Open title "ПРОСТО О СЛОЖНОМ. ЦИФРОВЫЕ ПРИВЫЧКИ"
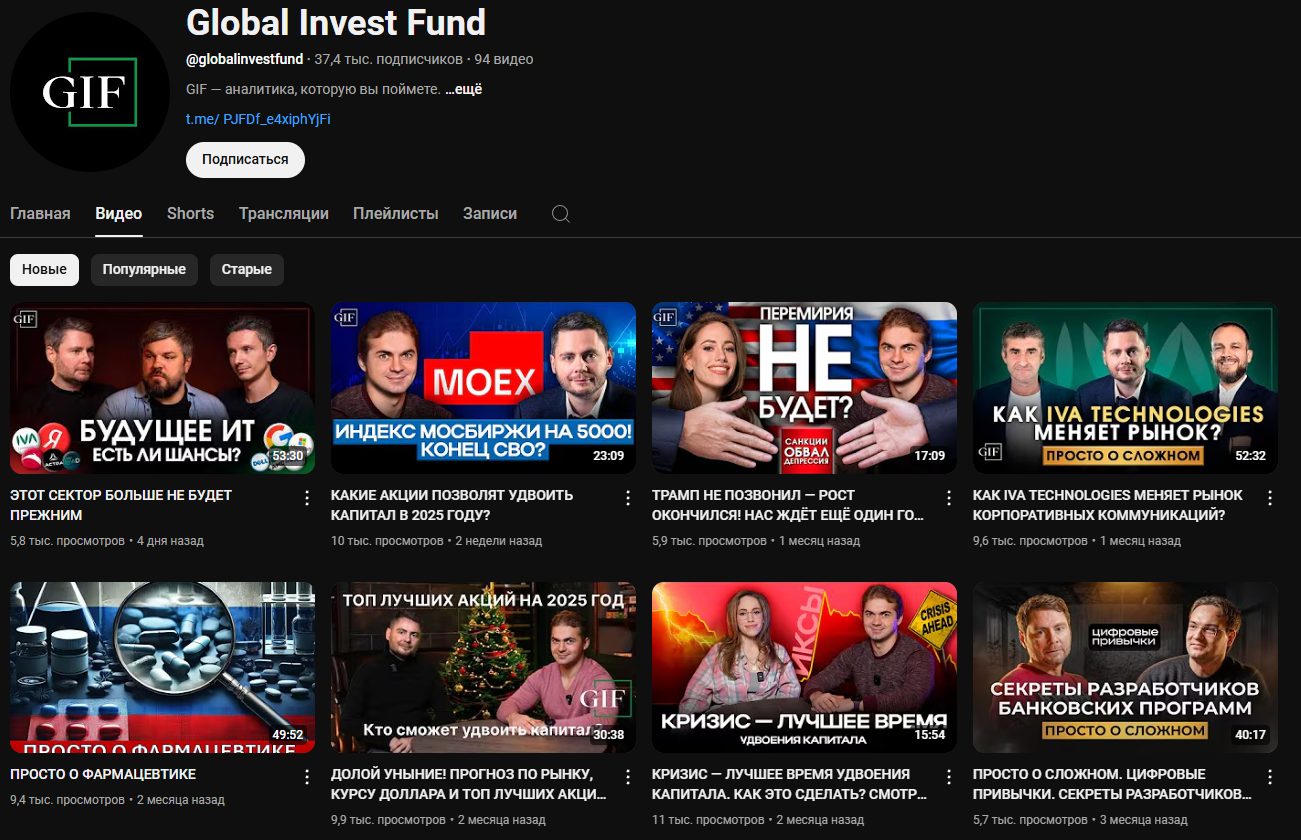The image size is (1301, 840). (1112, 784)
